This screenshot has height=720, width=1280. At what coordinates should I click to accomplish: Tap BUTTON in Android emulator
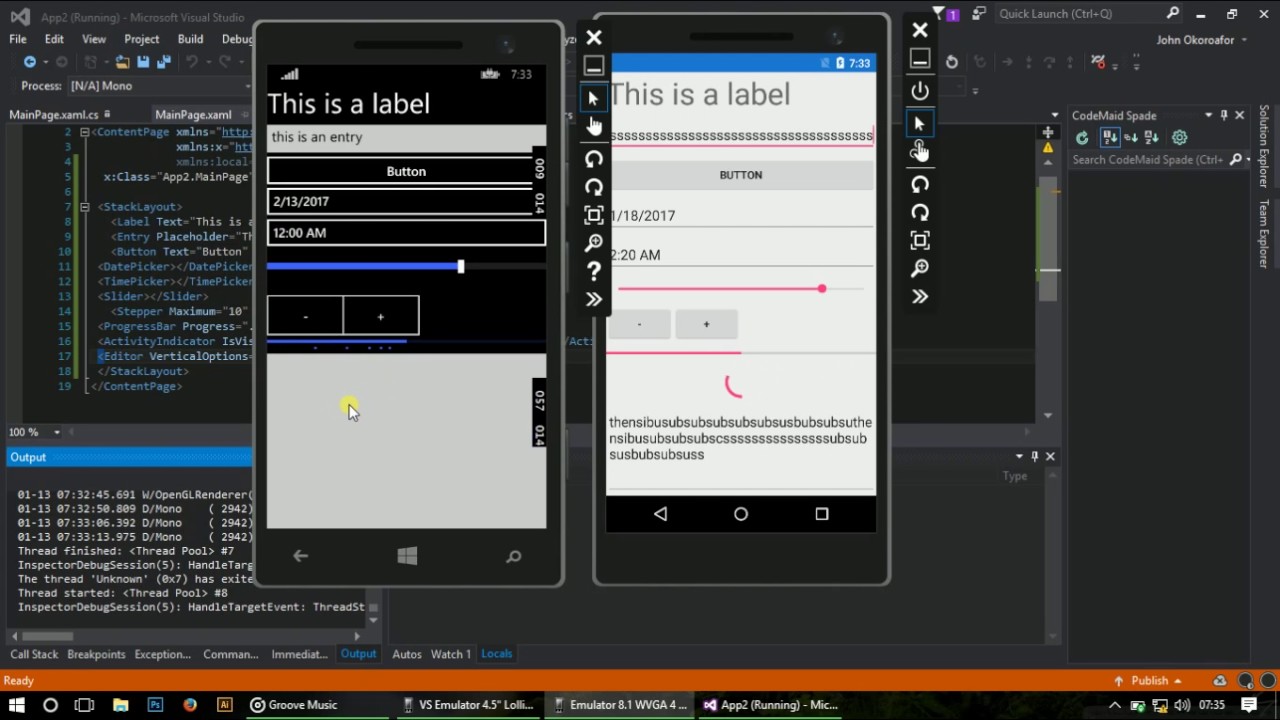741,175
